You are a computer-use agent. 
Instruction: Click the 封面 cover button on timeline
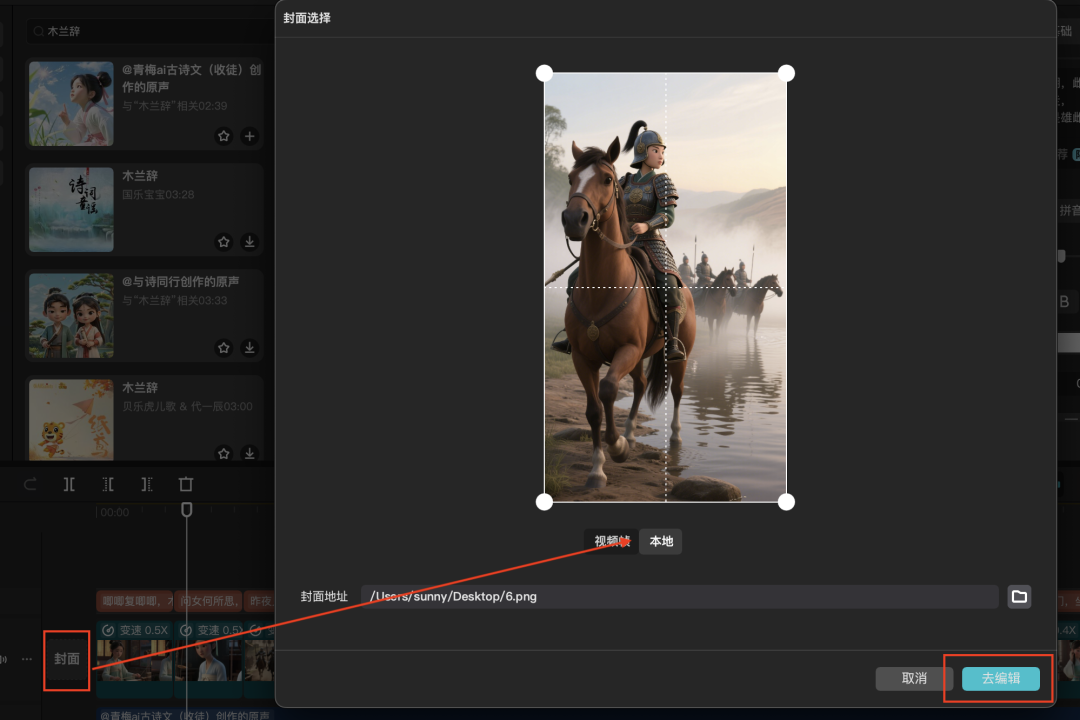(67, 659)
